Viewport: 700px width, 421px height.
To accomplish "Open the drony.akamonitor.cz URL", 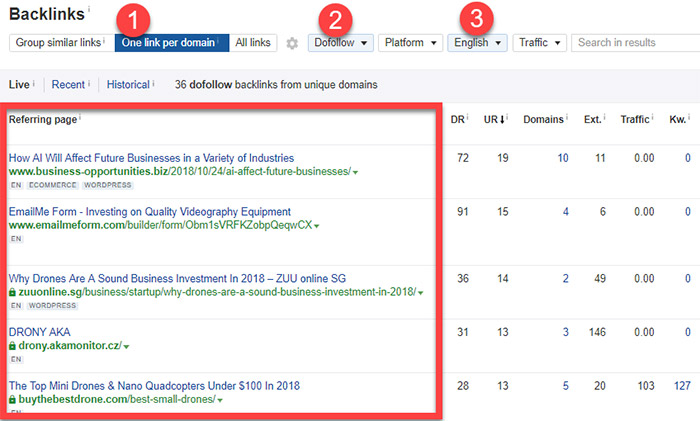I will [x=70, y=346].
